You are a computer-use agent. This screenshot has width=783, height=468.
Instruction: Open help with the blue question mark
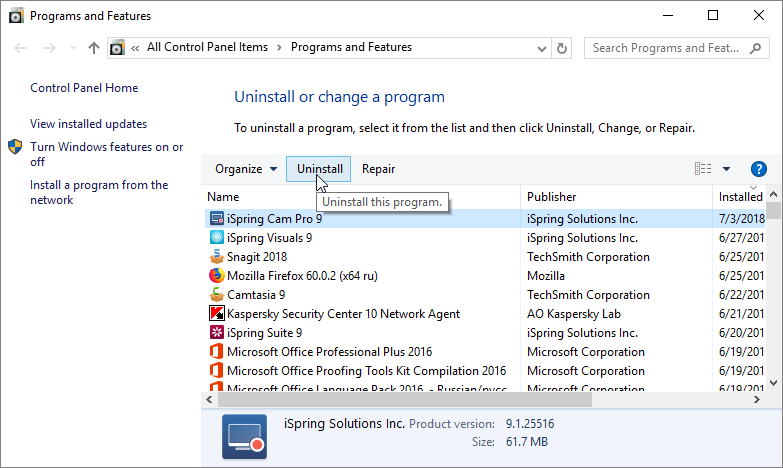point(759,169)
